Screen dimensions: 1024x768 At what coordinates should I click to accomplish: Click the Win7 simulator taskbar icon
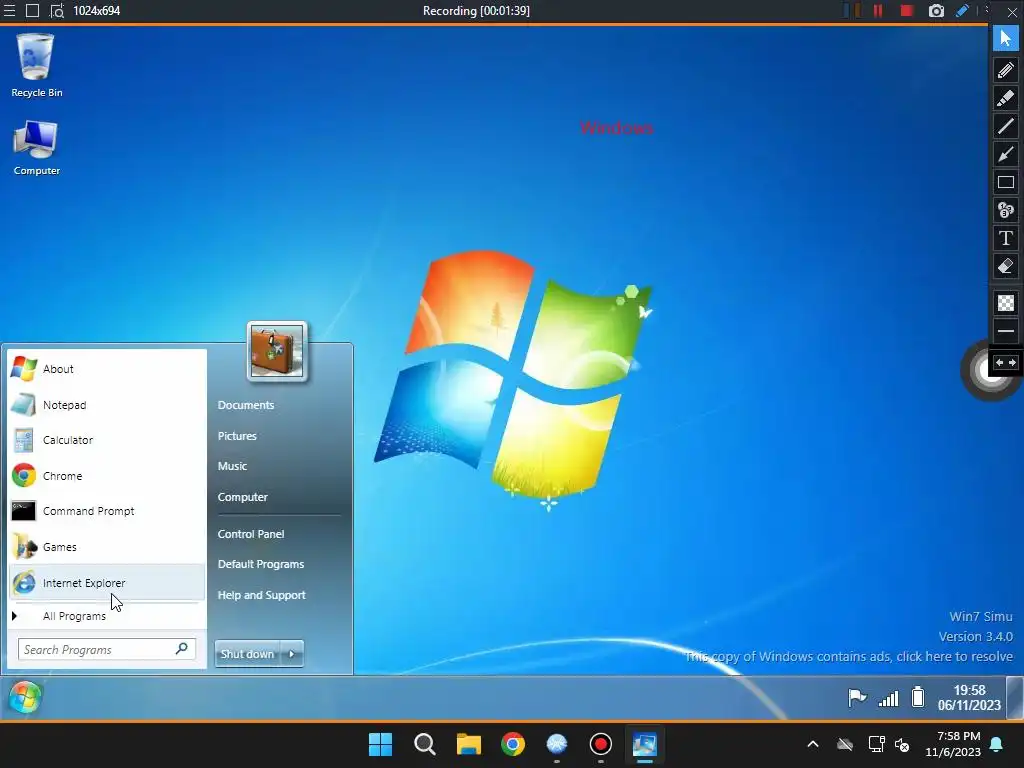645,744
